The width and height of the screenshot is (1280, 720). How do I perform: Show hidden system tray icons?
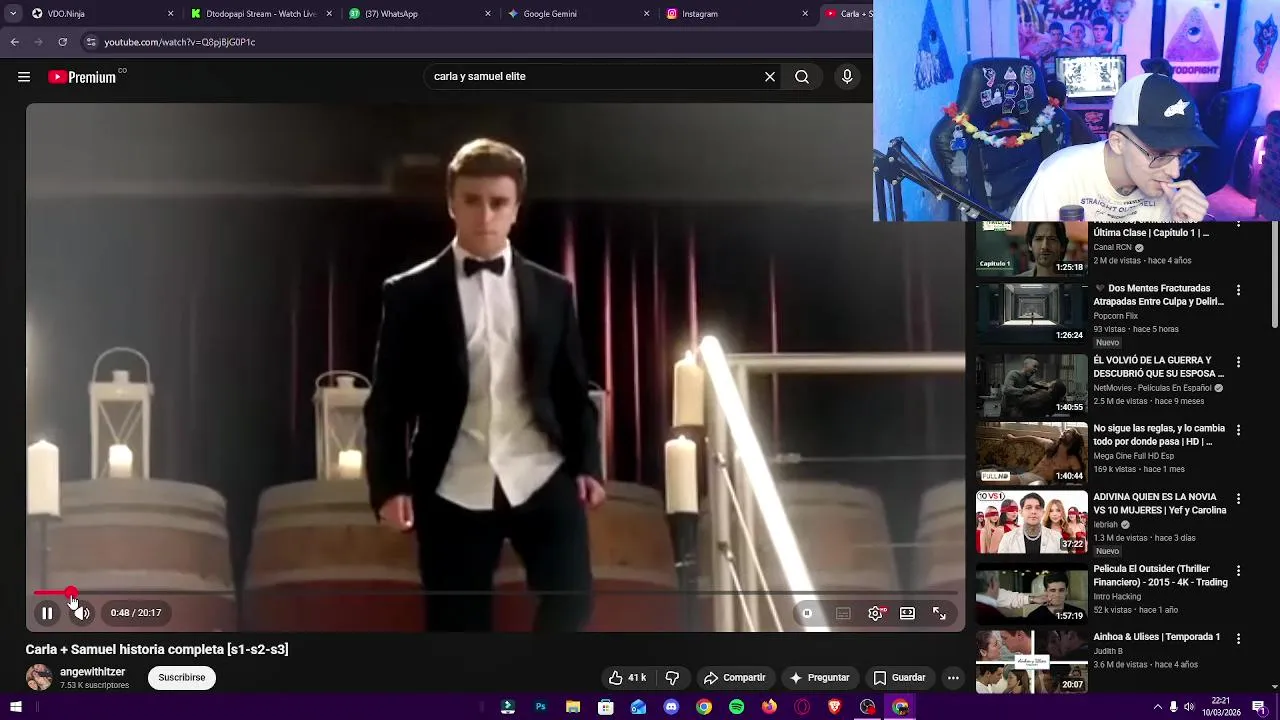(x=1158, y=707)
